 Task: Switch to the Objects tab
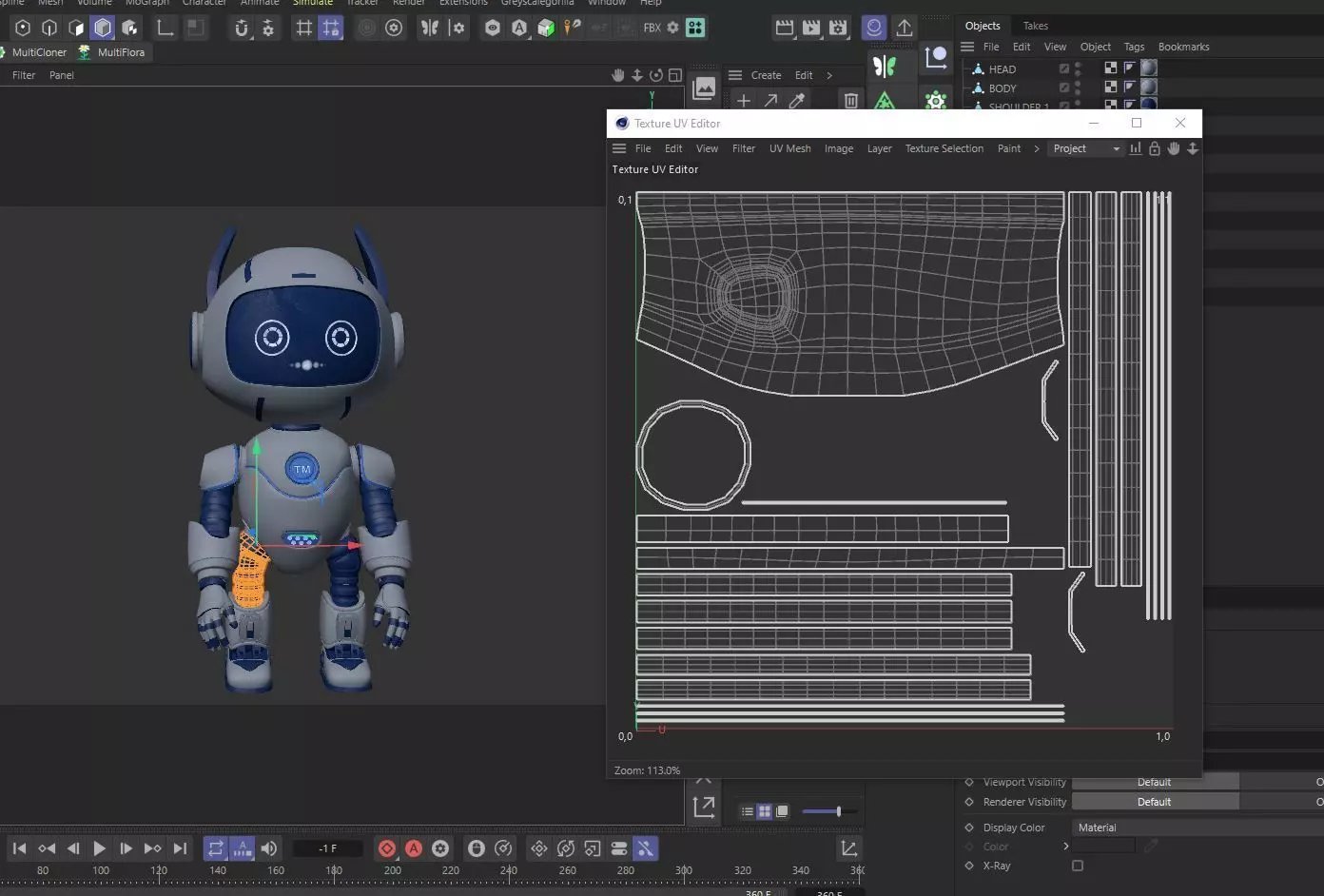click(983, 26)
